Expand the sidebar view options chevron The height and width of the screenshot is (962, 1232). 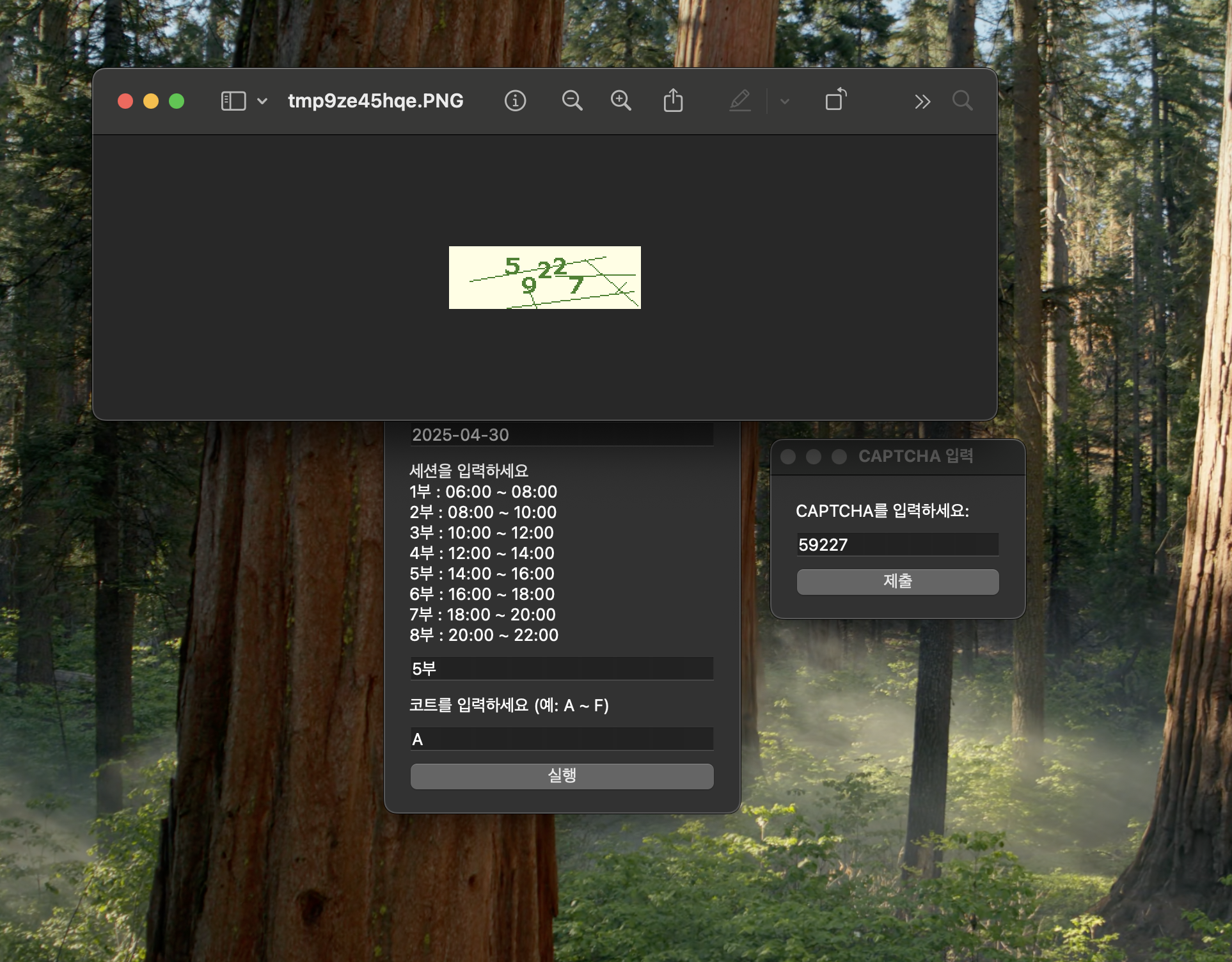pos(262,101)
